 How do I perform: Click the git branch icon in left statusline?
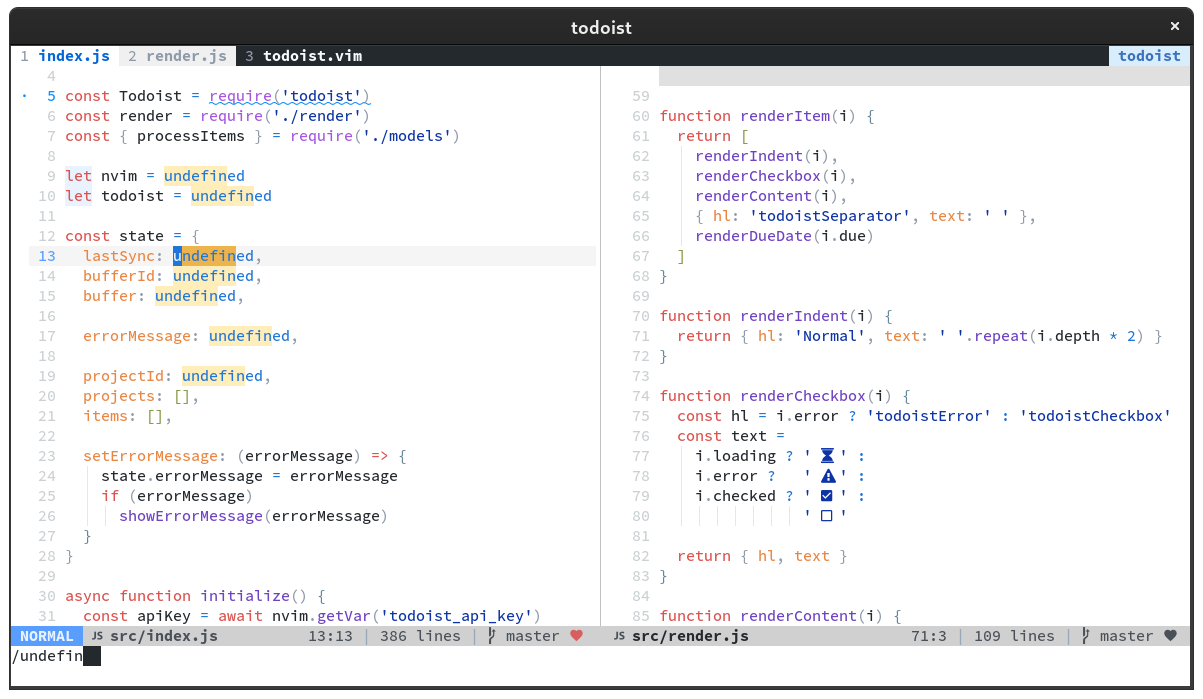point(492,636)
